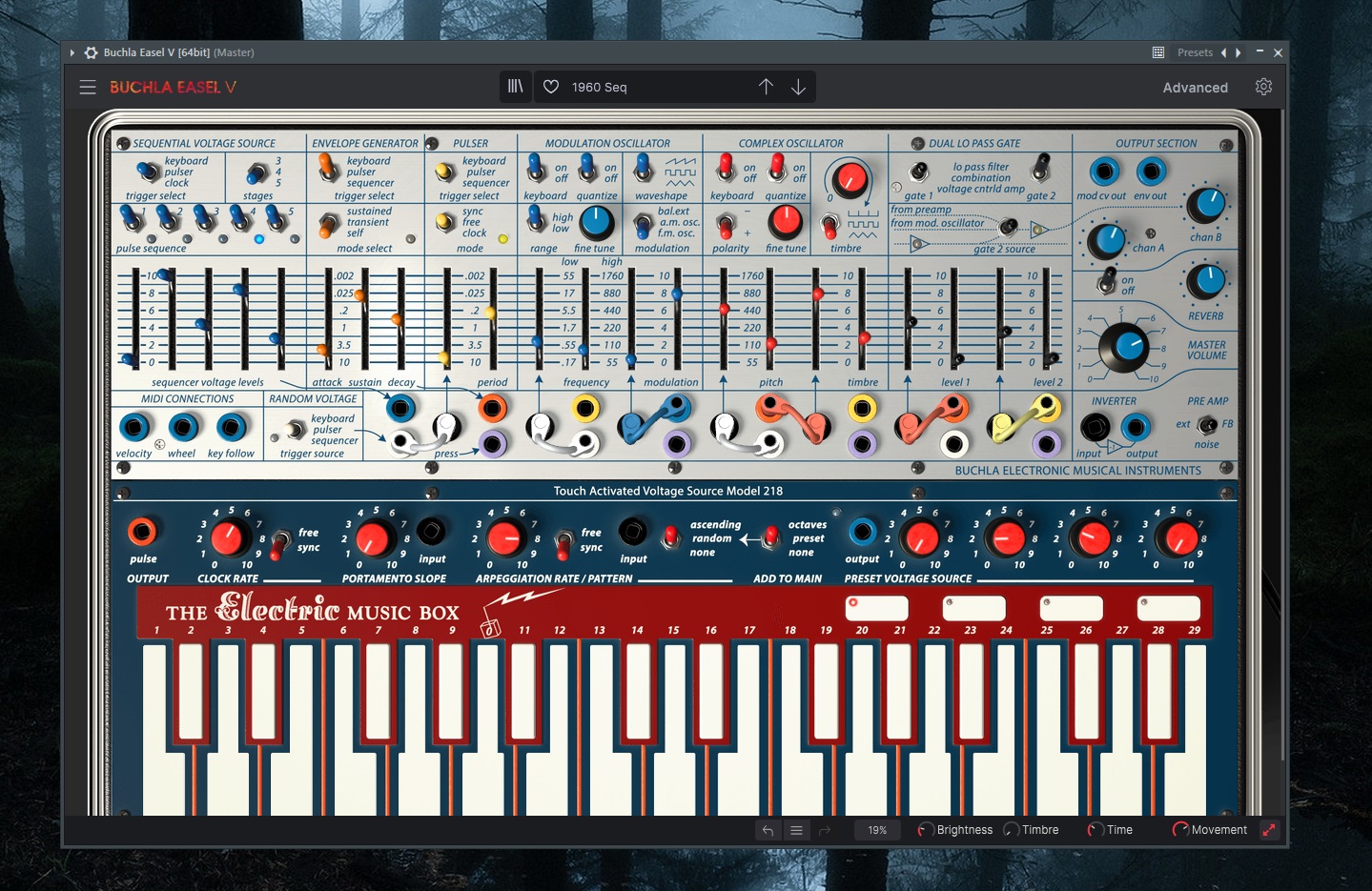Click the undo arrow in bottom bar

[x=768, y=830]
